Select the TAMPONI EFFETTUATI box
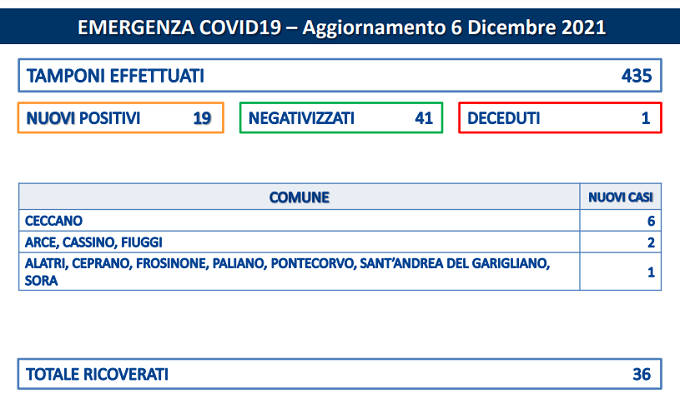 (340, 75)
